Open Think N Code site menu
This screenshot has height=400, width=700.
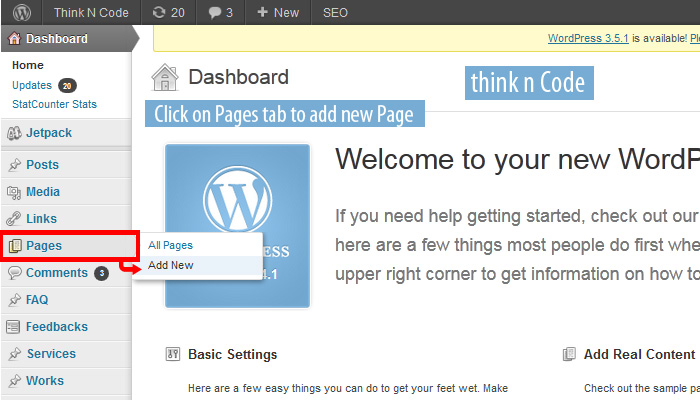click(x=91, y=12)
